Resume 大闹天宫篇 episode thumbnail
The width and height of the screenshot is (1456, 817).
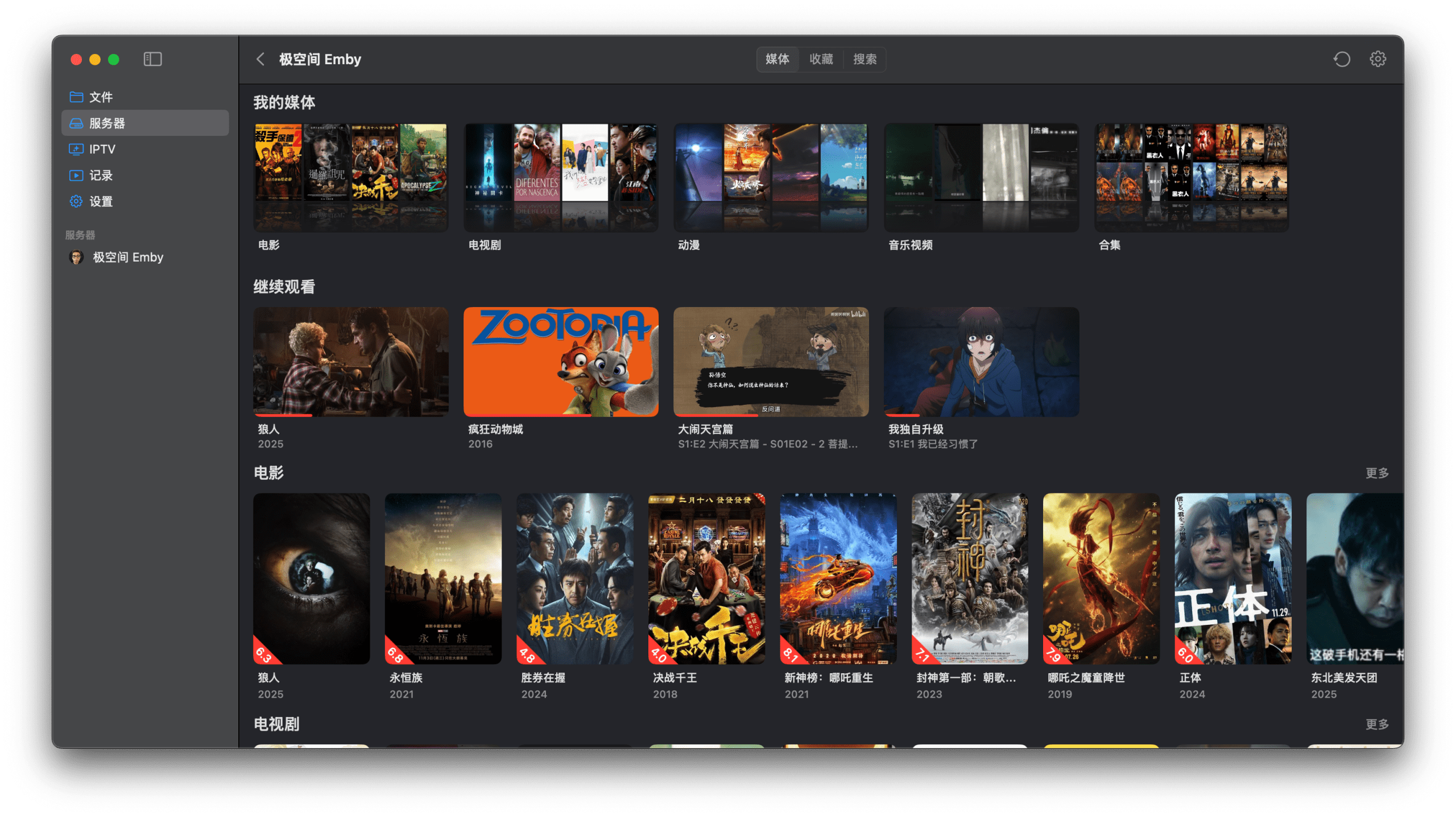click(771, 362)
